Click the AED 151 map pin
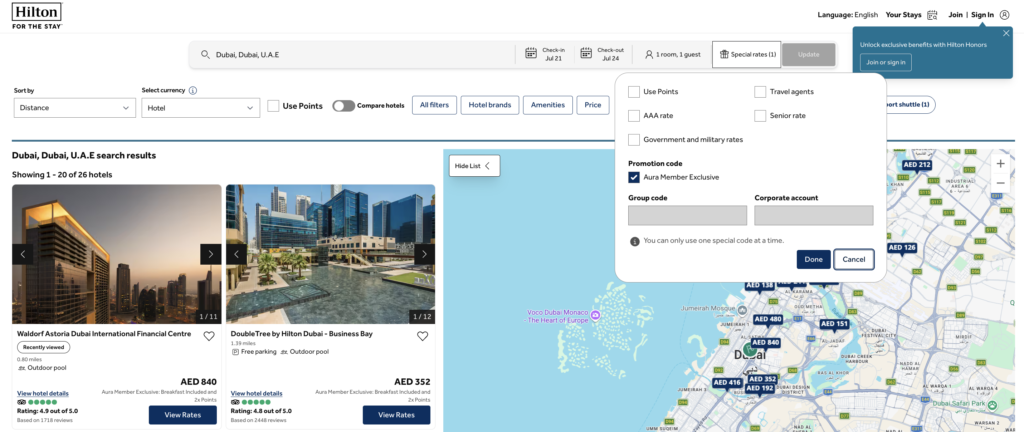Screen dimensions: 1024x432 pyautogui.click(x=834, y=324)
